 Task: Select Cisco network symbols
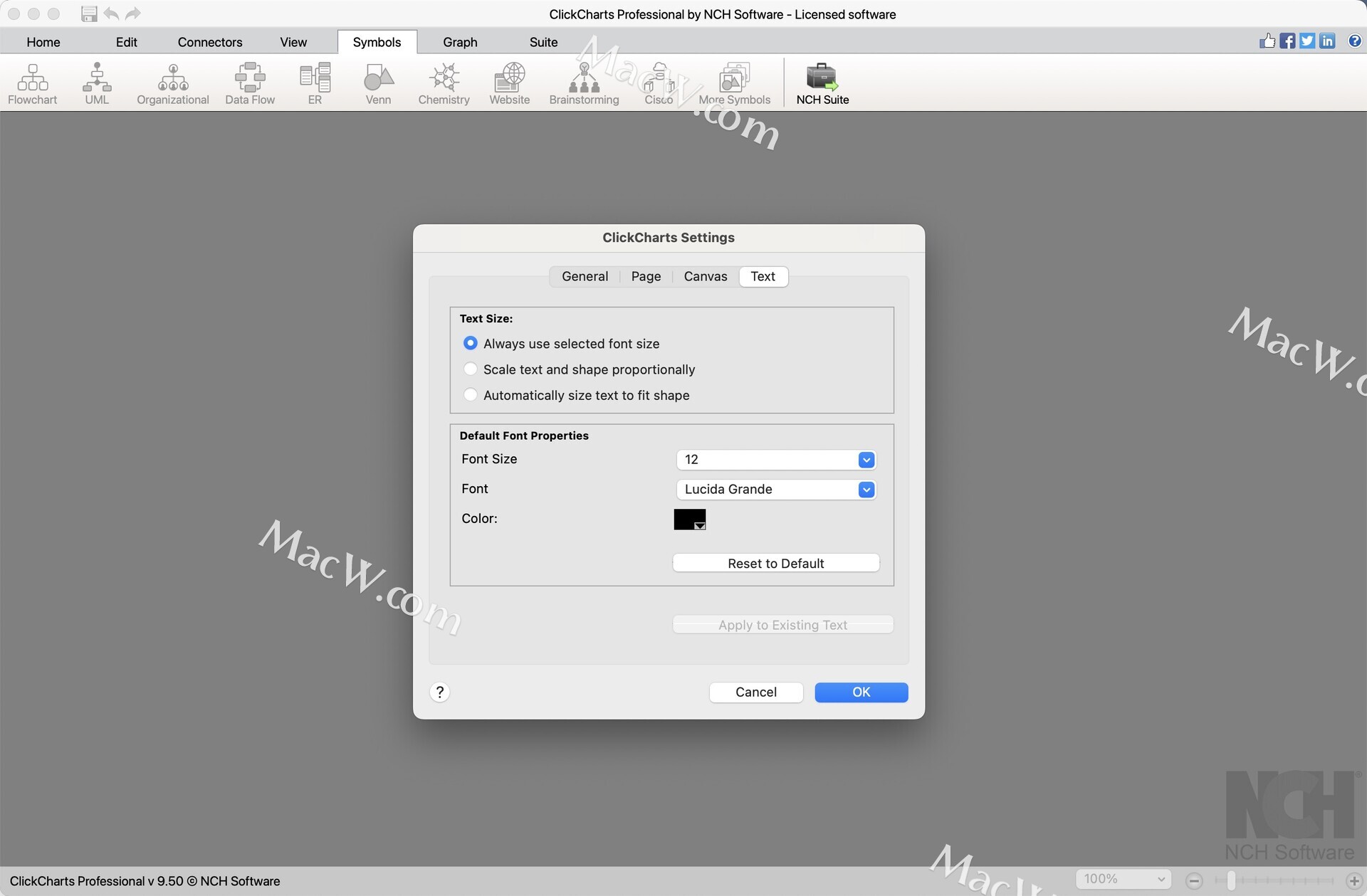point(659,84)
